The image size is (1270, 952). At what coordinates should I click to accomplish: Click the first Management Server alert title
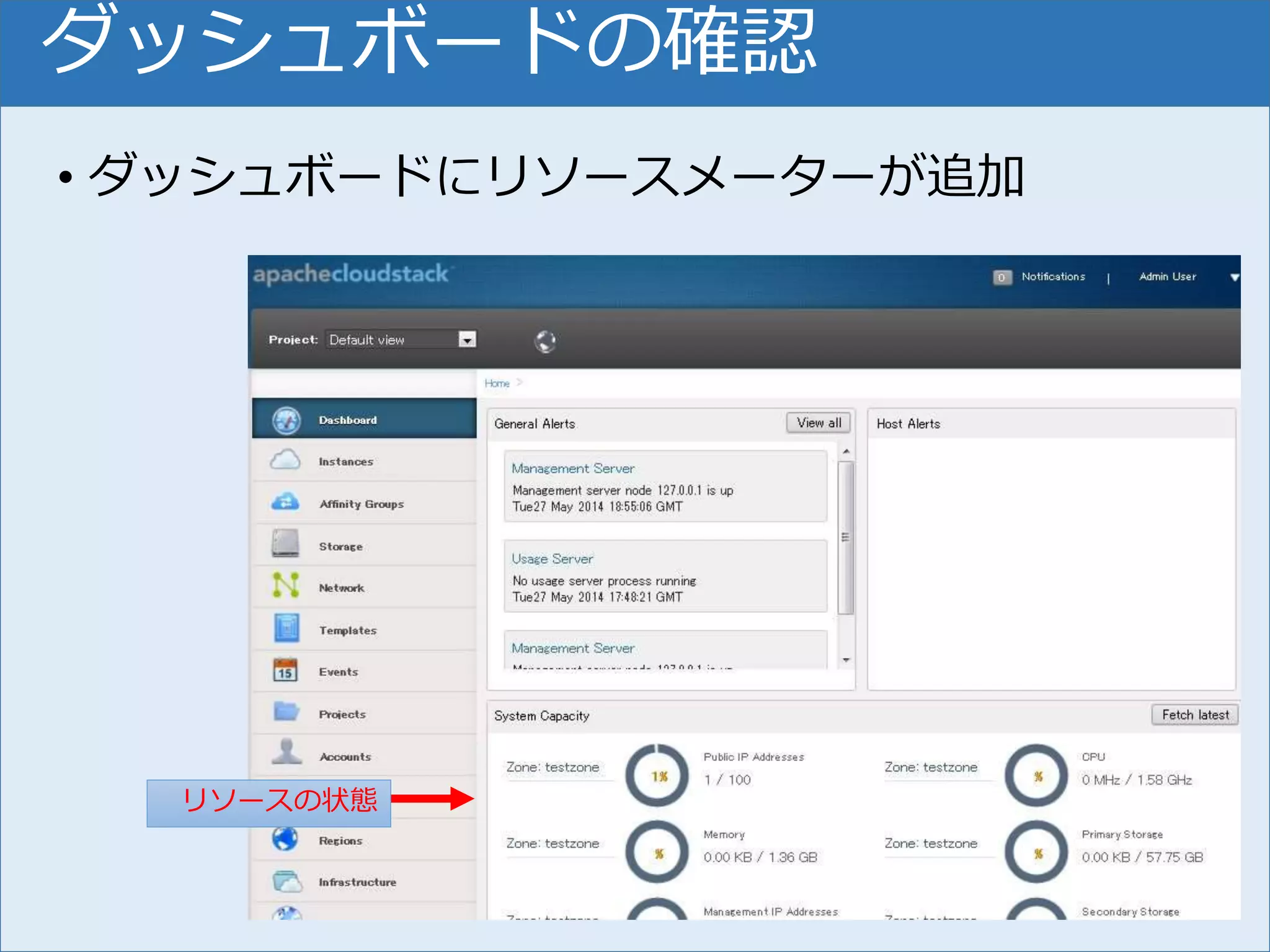click(573, 469)
